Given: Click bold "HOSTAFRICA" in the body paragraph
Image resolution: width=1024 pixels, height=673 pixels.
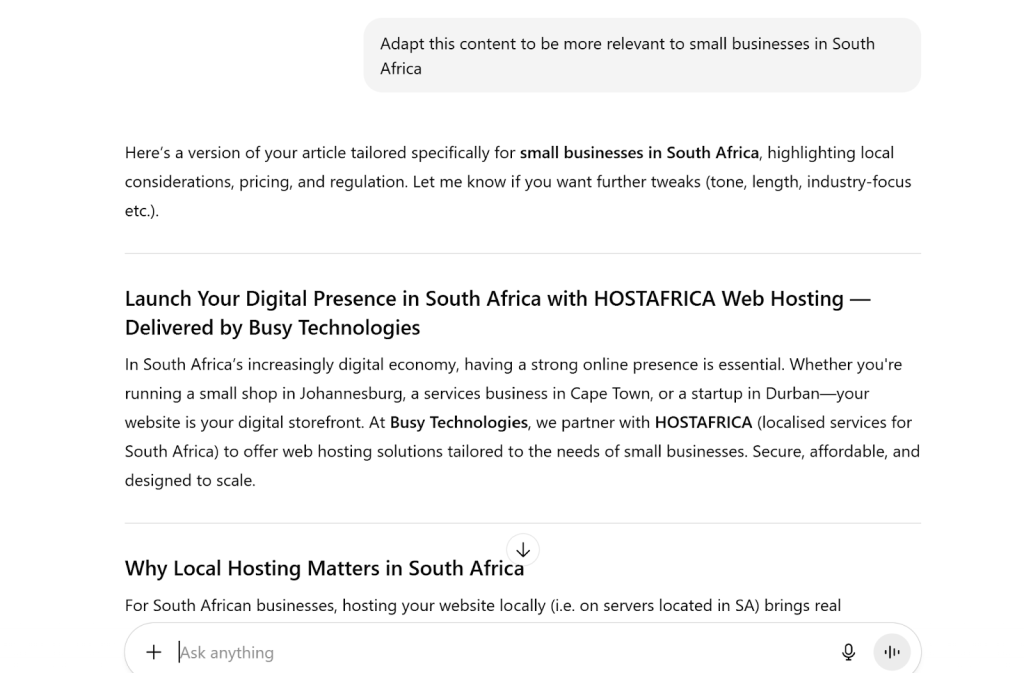Looking at the screenshot, I should click(x=703, y=422).
